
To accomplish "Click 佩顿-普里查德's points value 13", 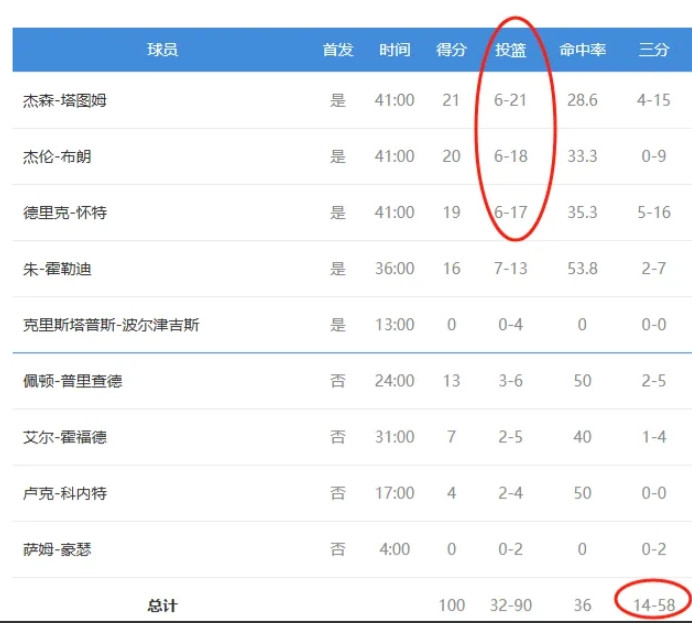I will 451,380.
